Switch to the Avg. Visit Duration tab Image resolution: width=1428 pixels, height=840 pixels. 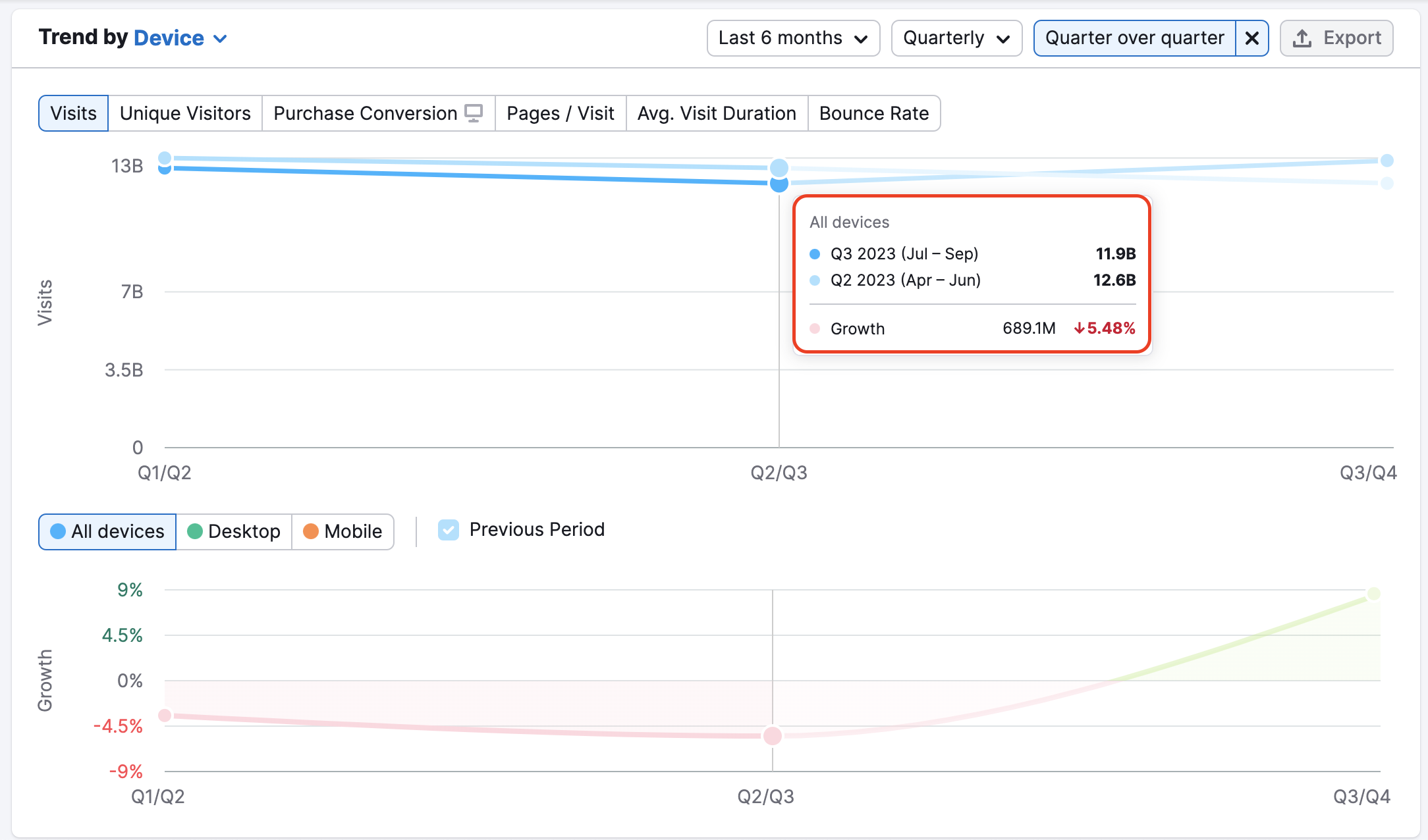pyautogui.click(x=717, y=113)
